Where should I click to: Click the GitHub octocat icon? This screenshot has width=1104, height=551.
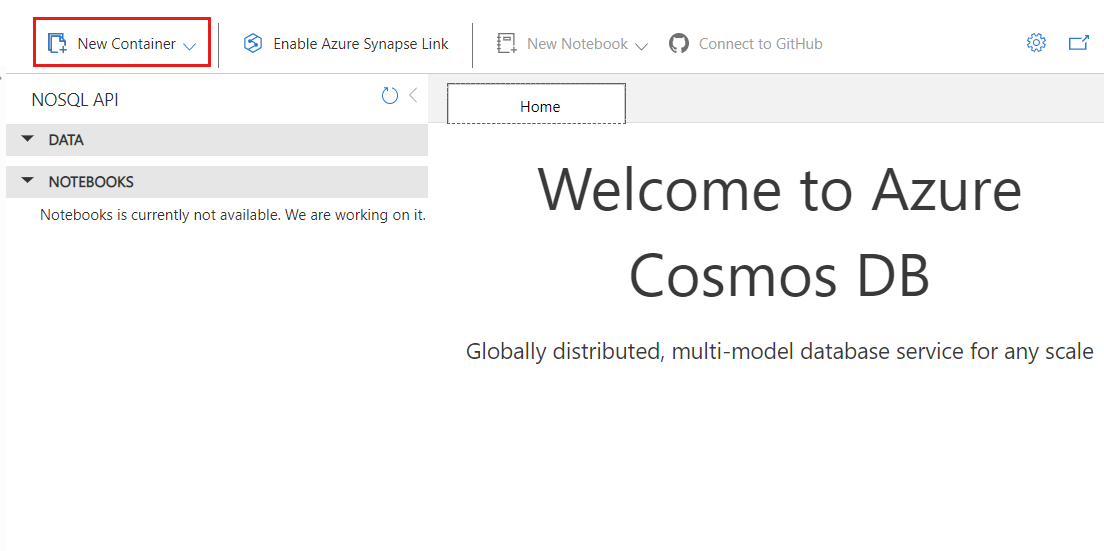click(x=679, y=44)
